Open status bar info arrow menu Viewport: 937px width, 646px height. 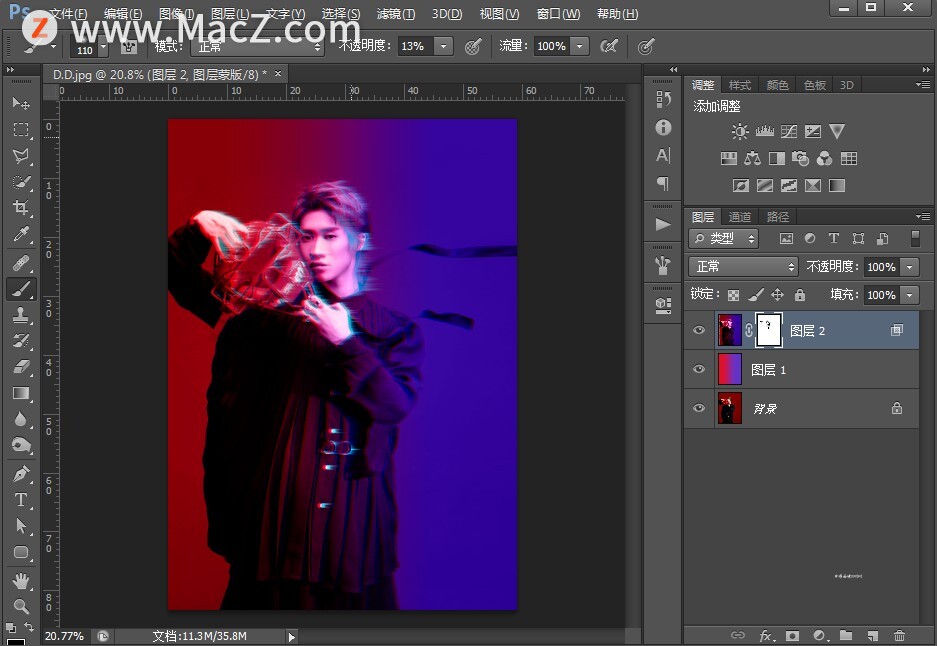[291, 637]
